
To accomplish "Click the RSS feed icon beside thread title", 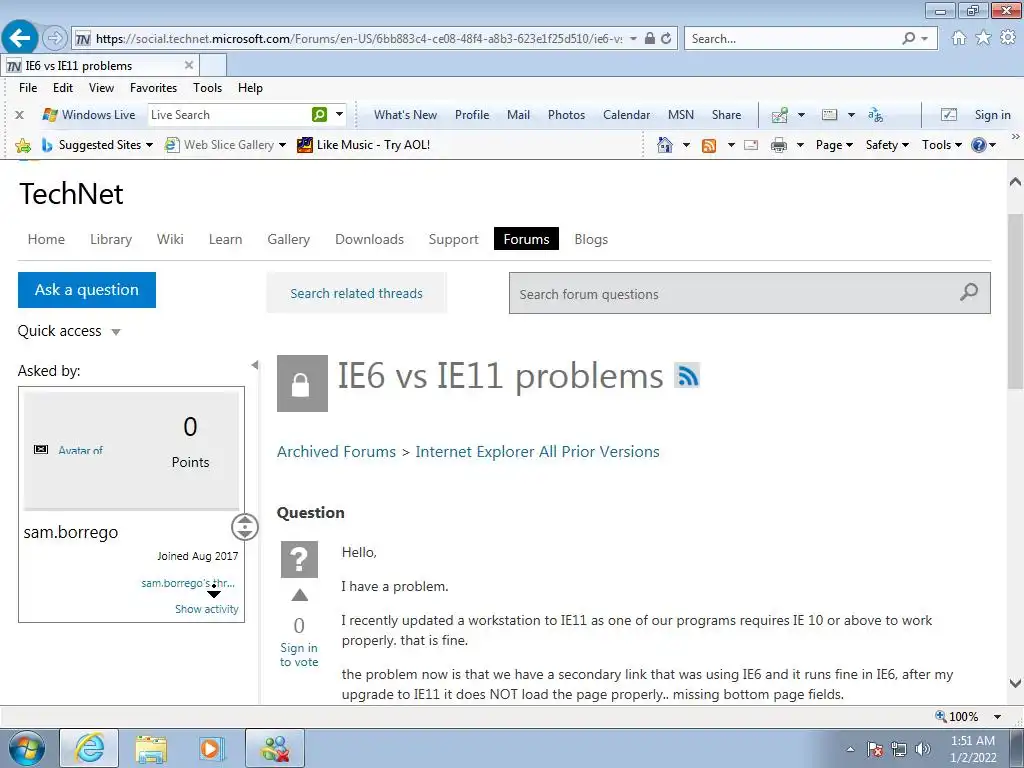I will tap(687, 376).
